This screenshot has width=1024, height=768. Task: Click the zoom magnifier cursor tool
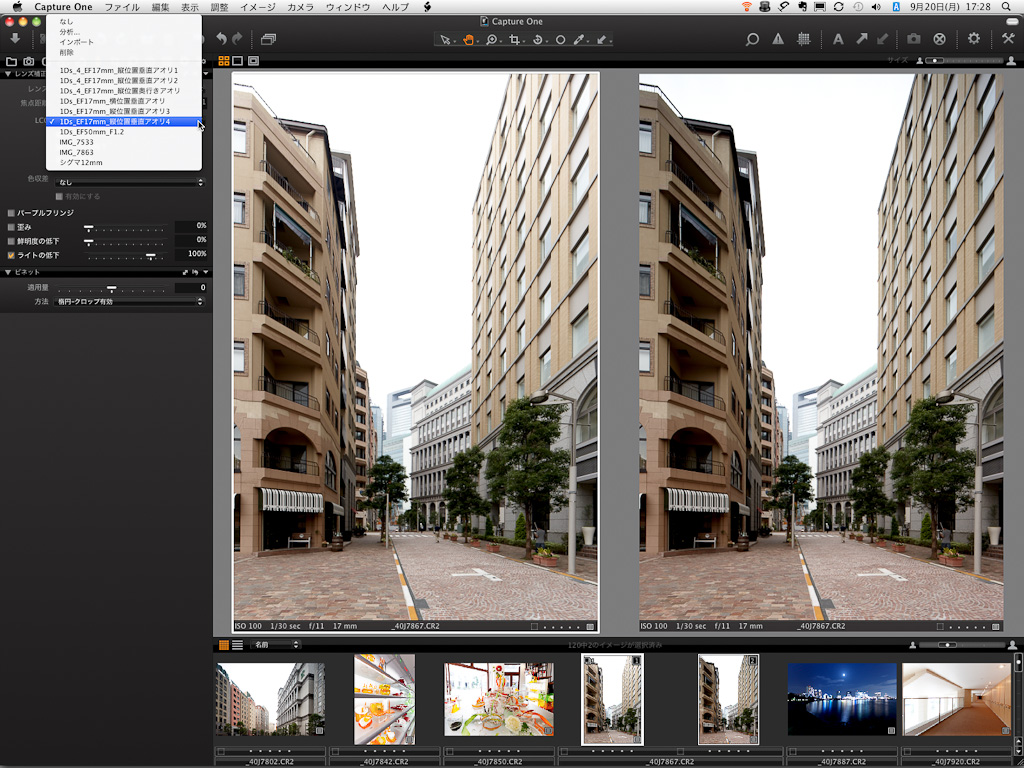(x=492, y=39)
